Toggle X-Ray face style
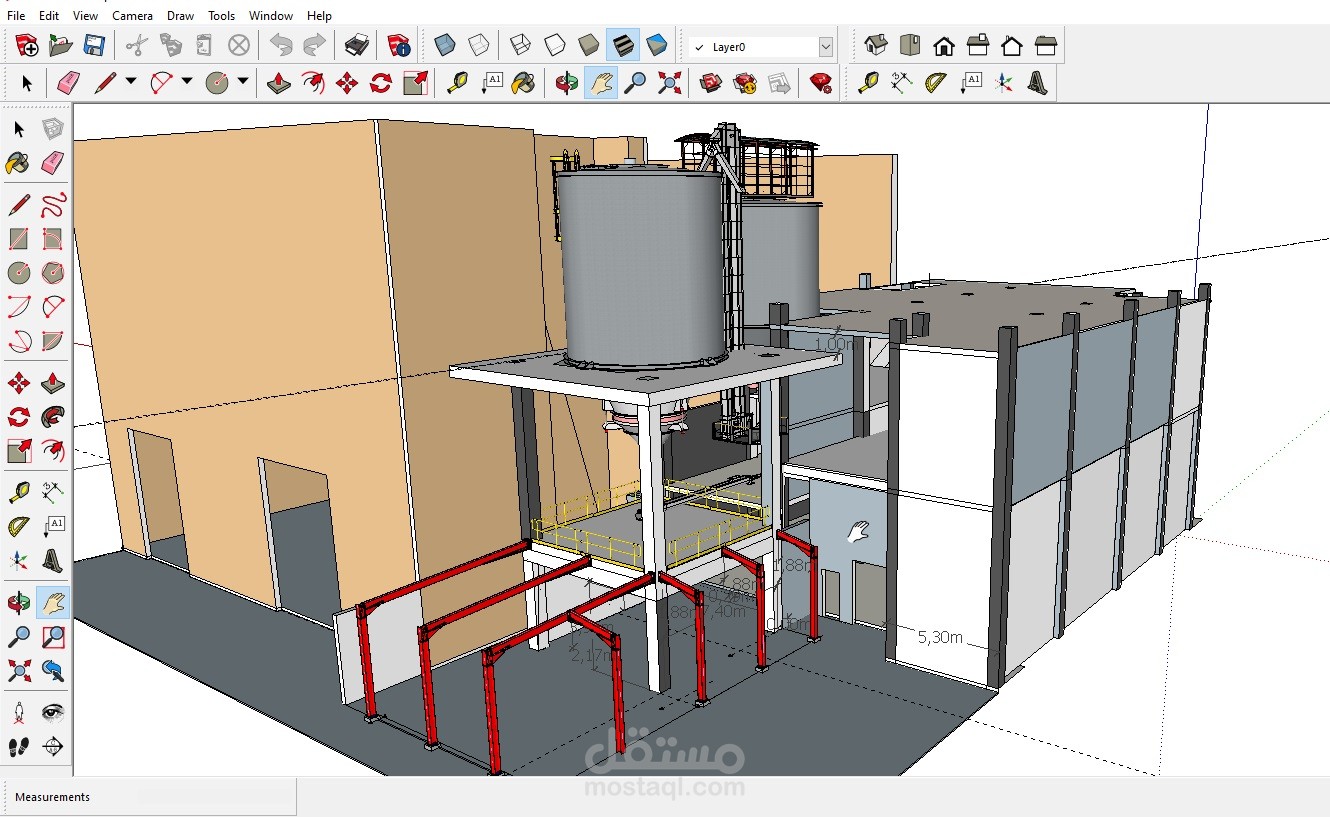The image size is (1330, 817). point(445,45)
